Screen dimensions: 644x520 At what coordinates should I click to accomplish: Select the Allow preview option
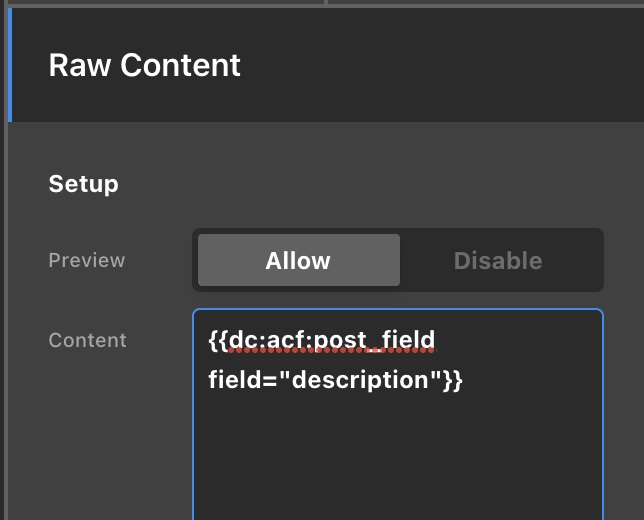point(298,261)
